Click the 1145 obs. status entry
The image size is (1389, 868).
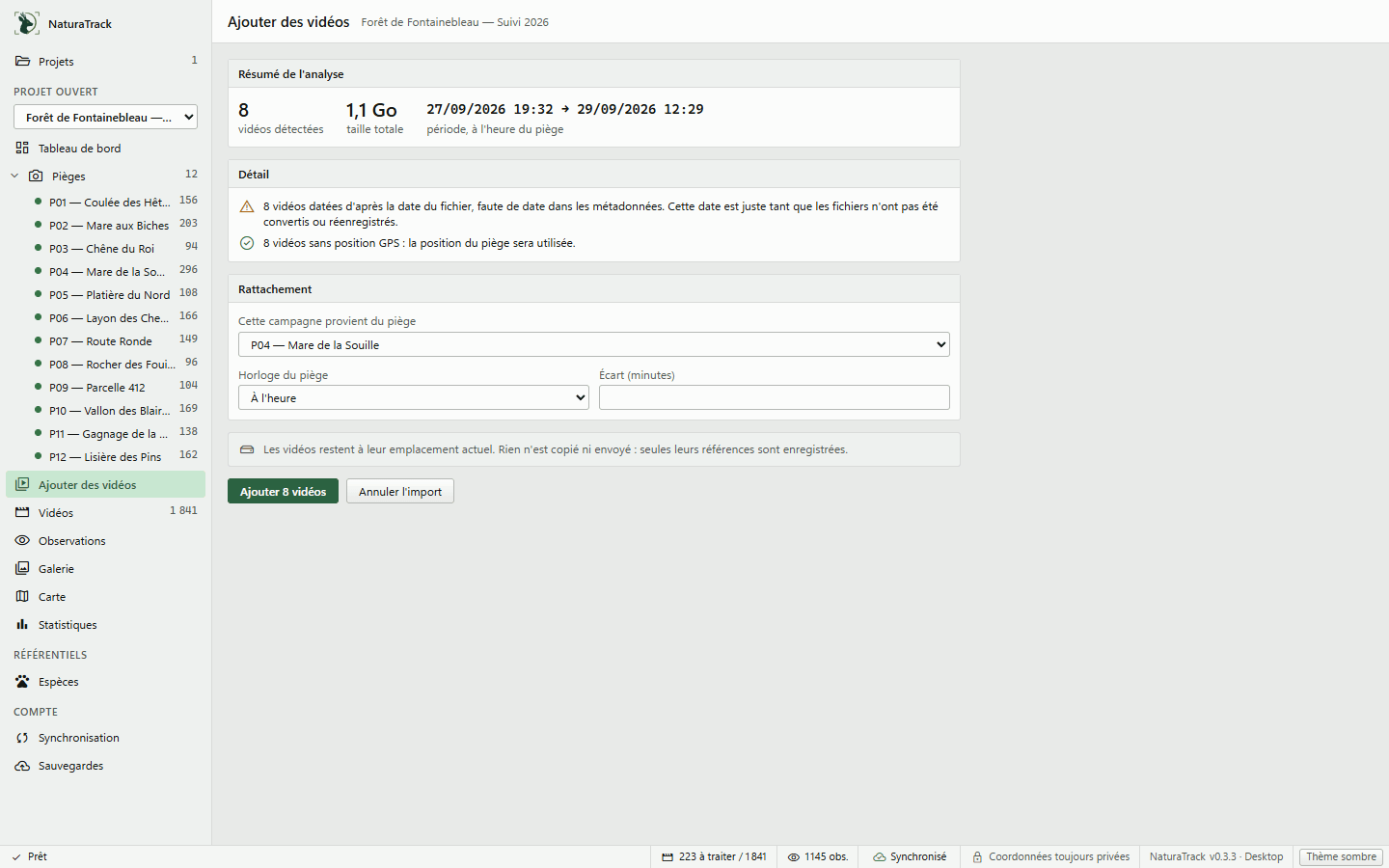point(818,856)
